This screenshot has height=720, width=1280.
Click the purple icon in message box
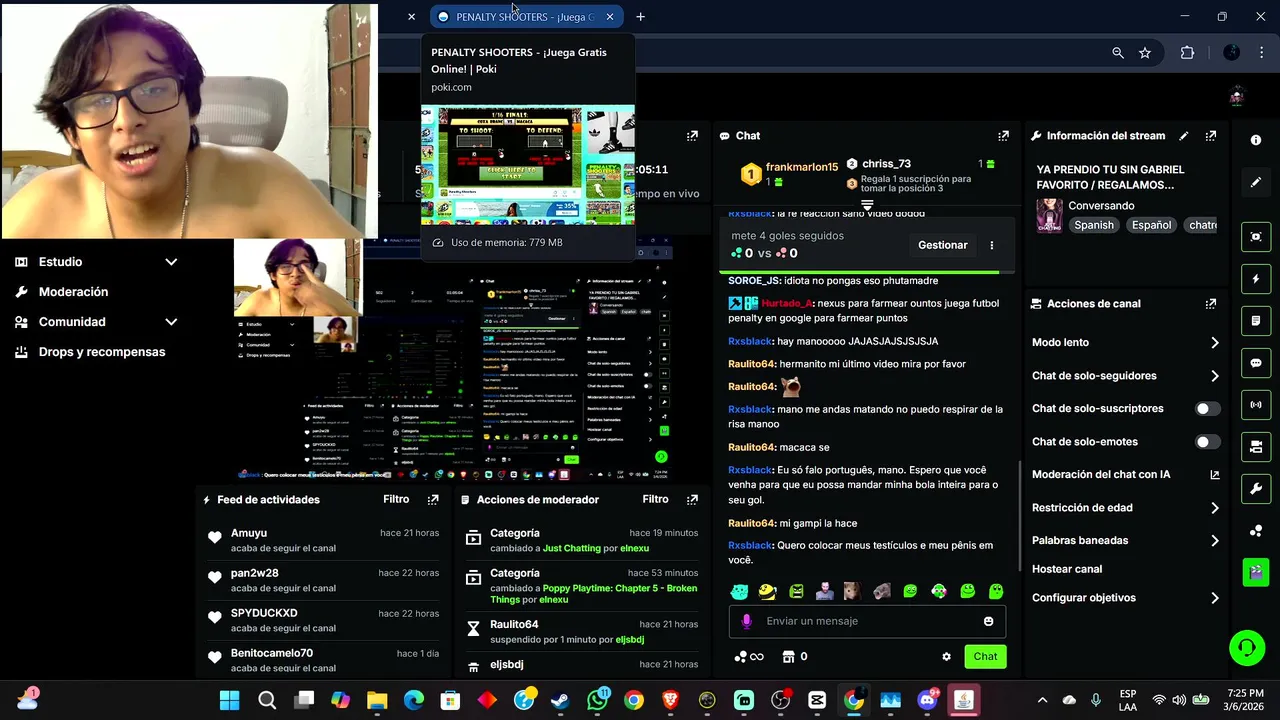746,621
